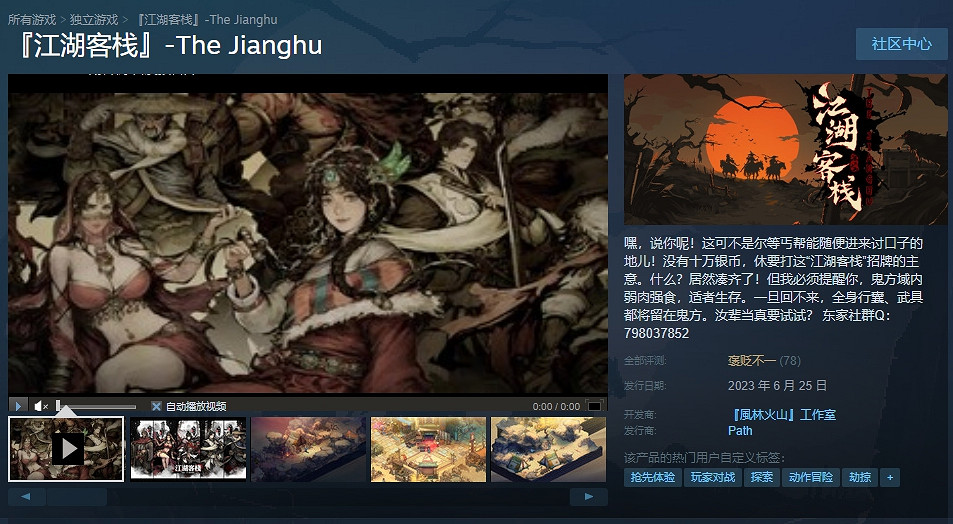
Task: Select the 抢先体验 tag
Action: [653, 477]
